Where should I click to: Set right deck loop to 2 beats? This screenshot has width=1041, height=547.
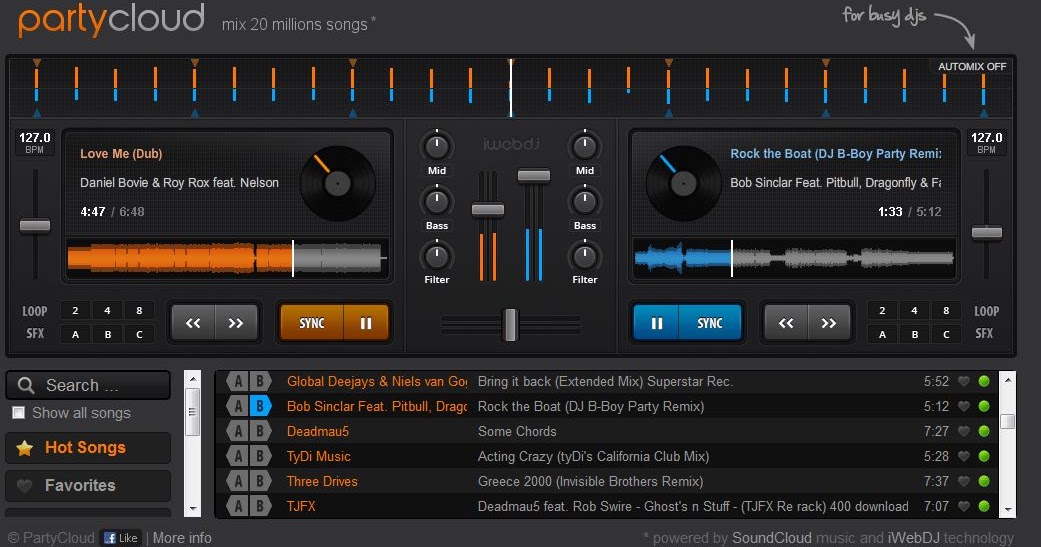(x=882, y=310)
